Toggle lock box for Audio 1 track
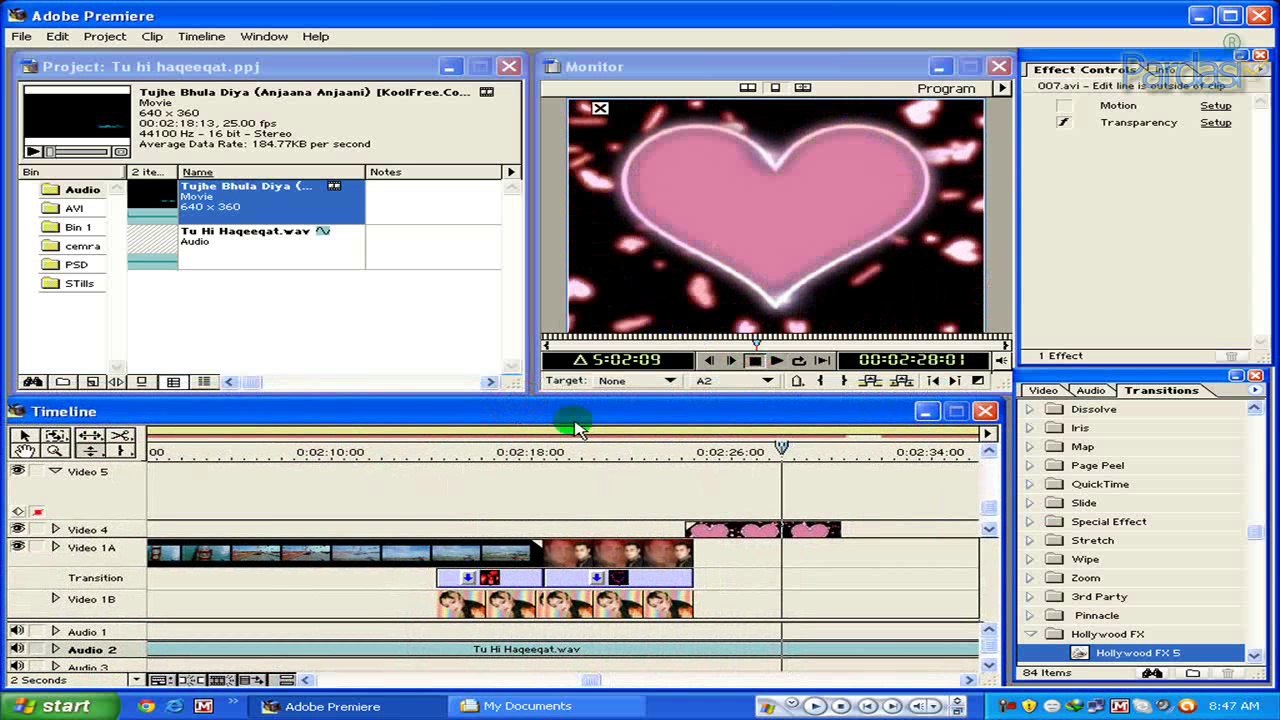Viewport: 1280px width, 720px height. [37, 632]
